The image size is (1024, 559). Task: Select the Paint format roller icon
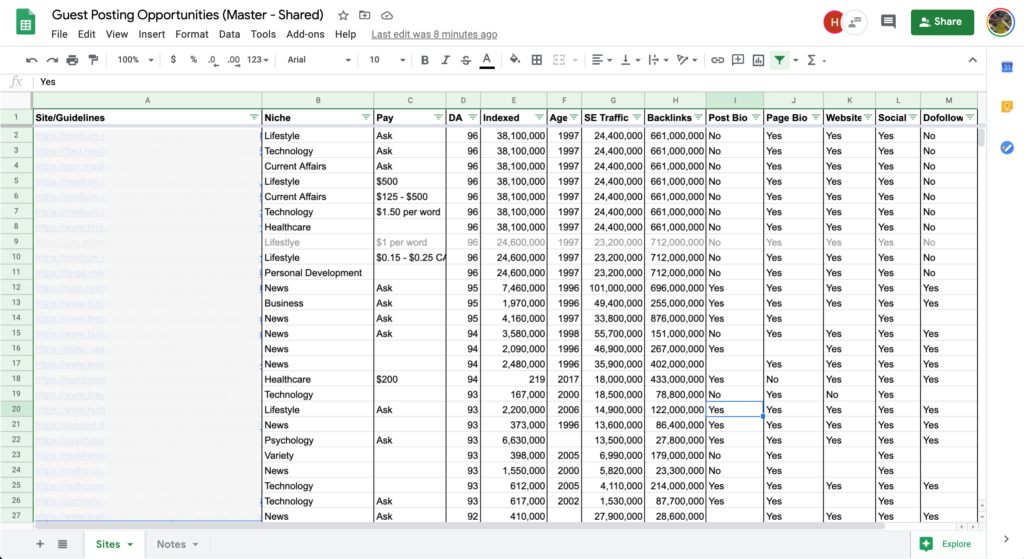(x=93, y=60)
